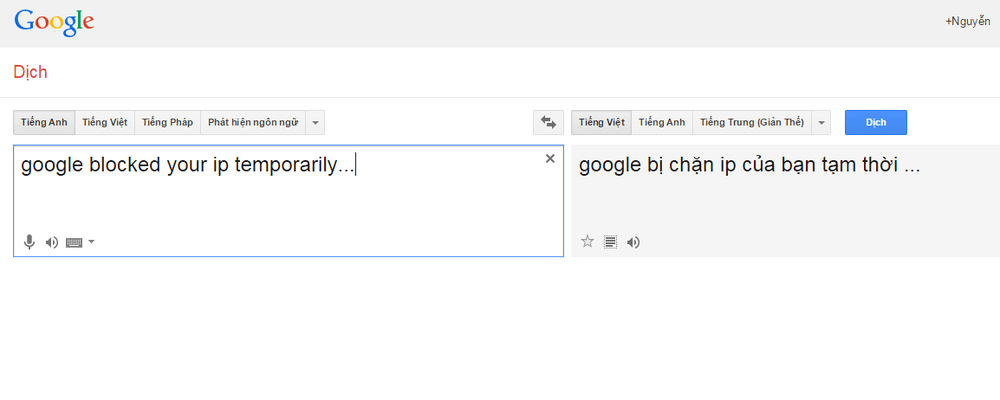This screenshot has height=400, width=1000.
Task: Show example usage list icon
Action: click(x=610, y=242)
